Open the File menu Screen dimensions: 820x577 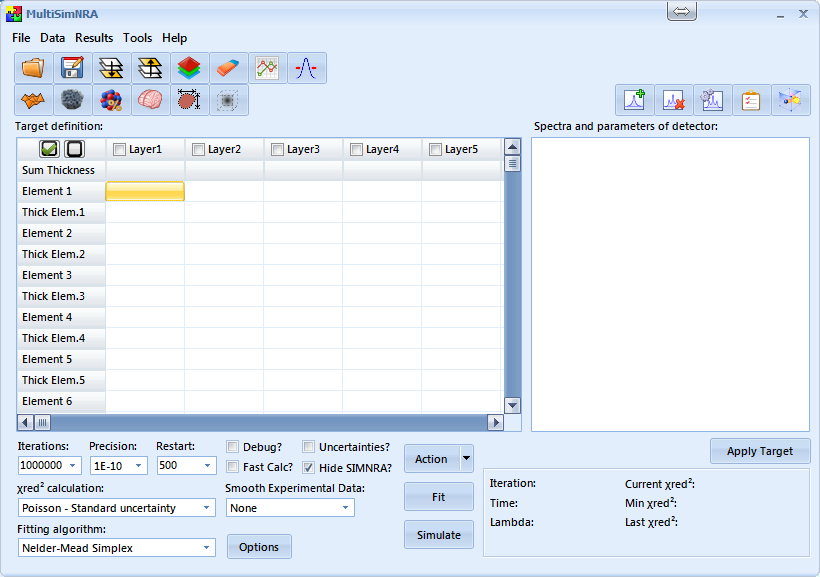pyautogui.click(x=21, y=38)
